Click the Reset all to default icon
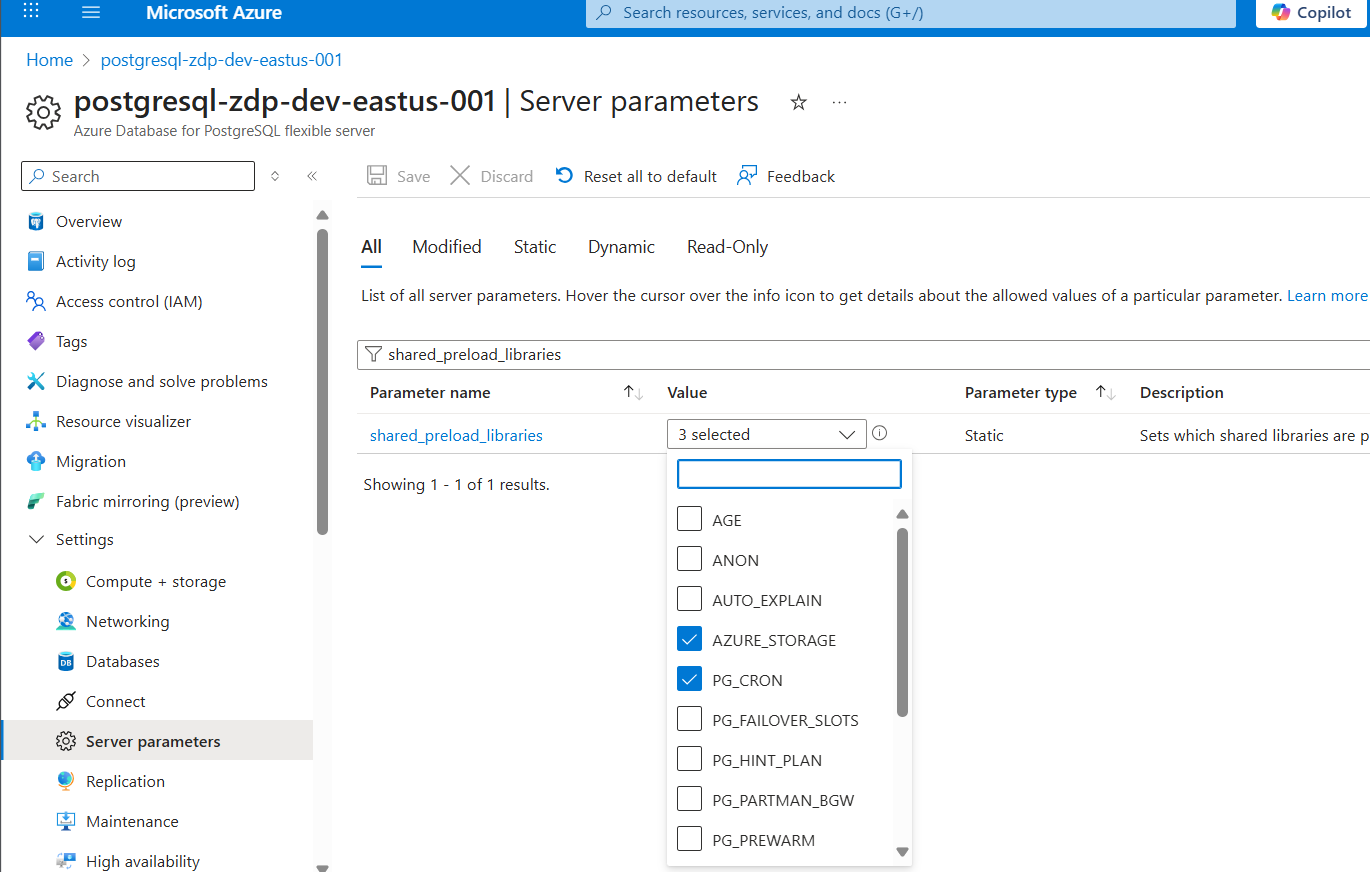1370x872 pixels. [x=565, y=176]
